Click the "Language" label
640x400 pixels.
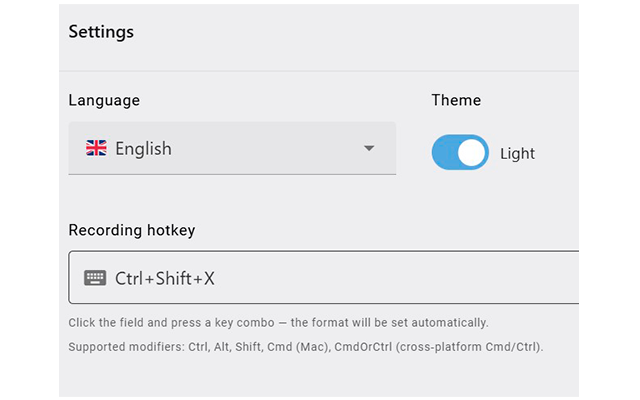[x=104, y=100]
